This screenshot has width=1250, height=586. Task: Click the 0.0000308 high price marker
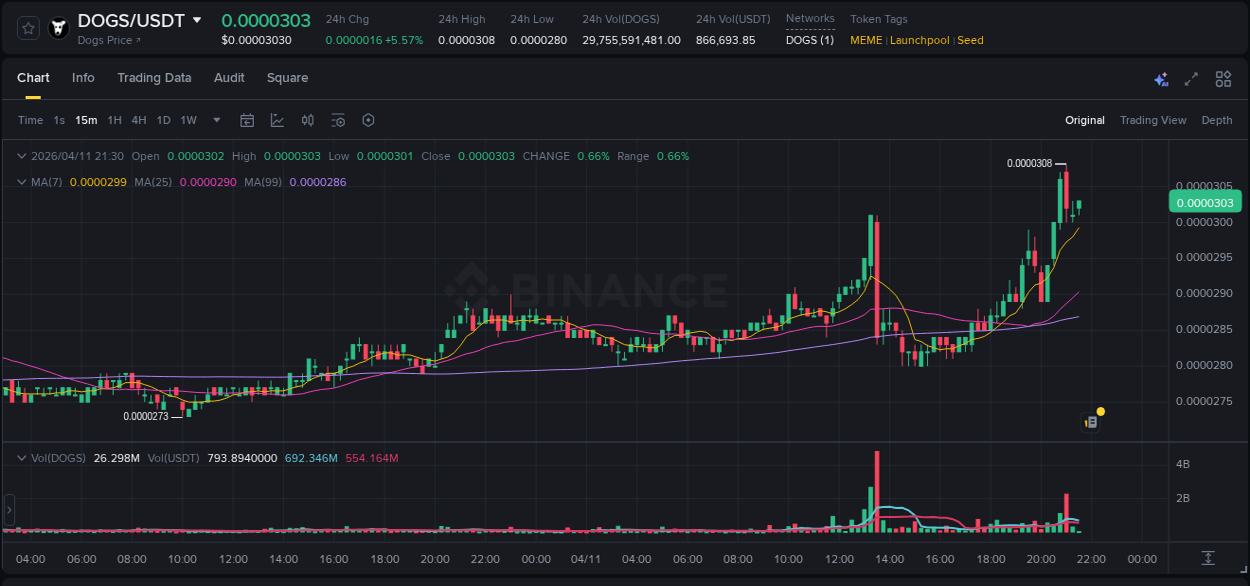pos(1029,163)
